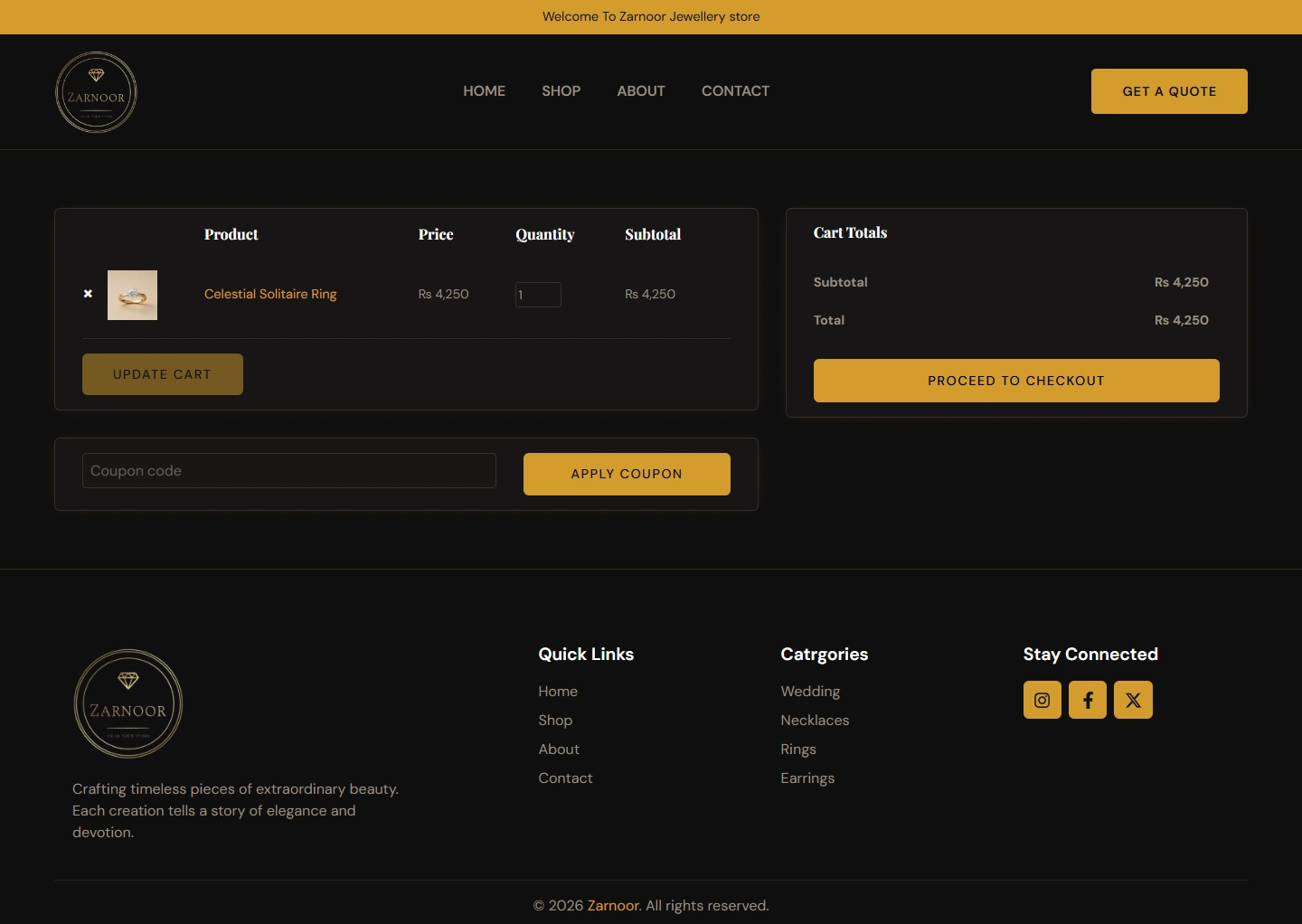This screenshot has height=924, width=1302.
Task: Click the Cart Totals heading
Action: (850, 232)
